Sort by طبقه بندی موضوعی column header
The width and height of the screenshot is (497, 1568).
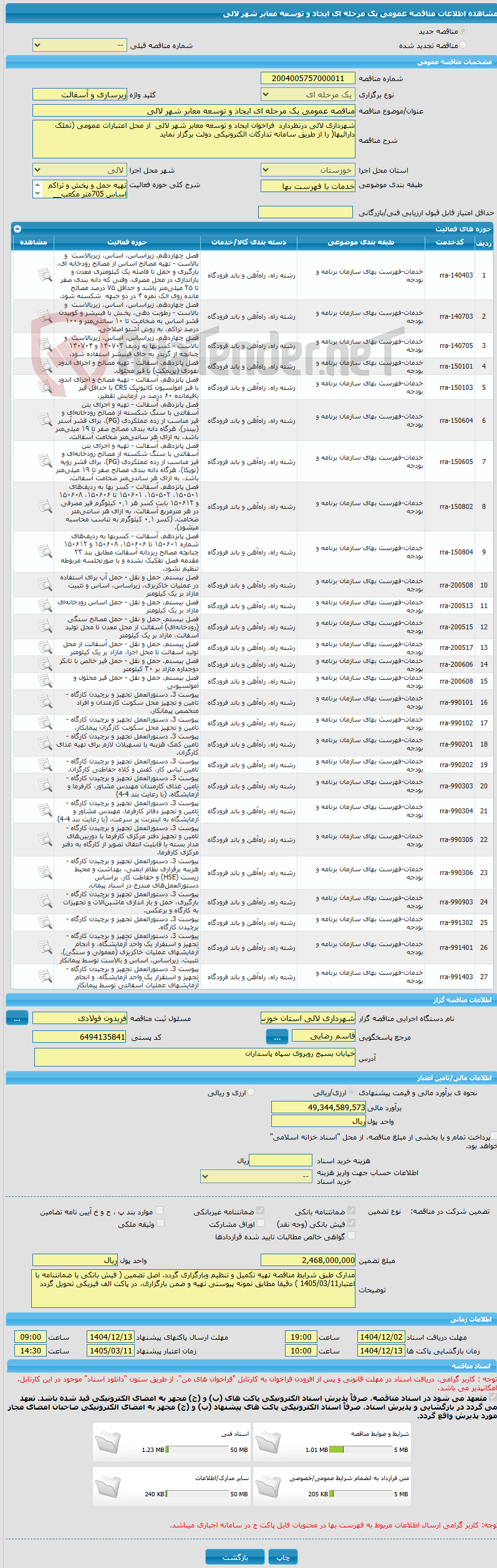click(361, 242)
